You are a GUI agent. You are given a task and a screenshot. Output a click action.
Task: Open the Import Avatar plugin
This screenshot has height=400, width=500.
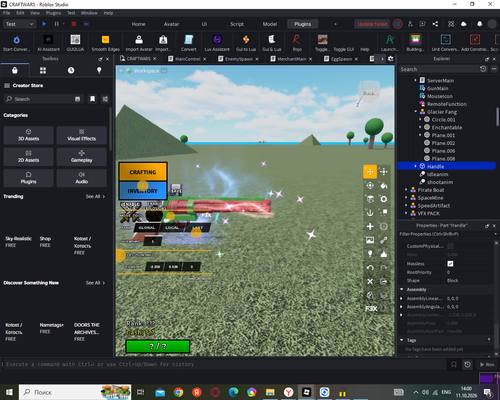point(139,43)
